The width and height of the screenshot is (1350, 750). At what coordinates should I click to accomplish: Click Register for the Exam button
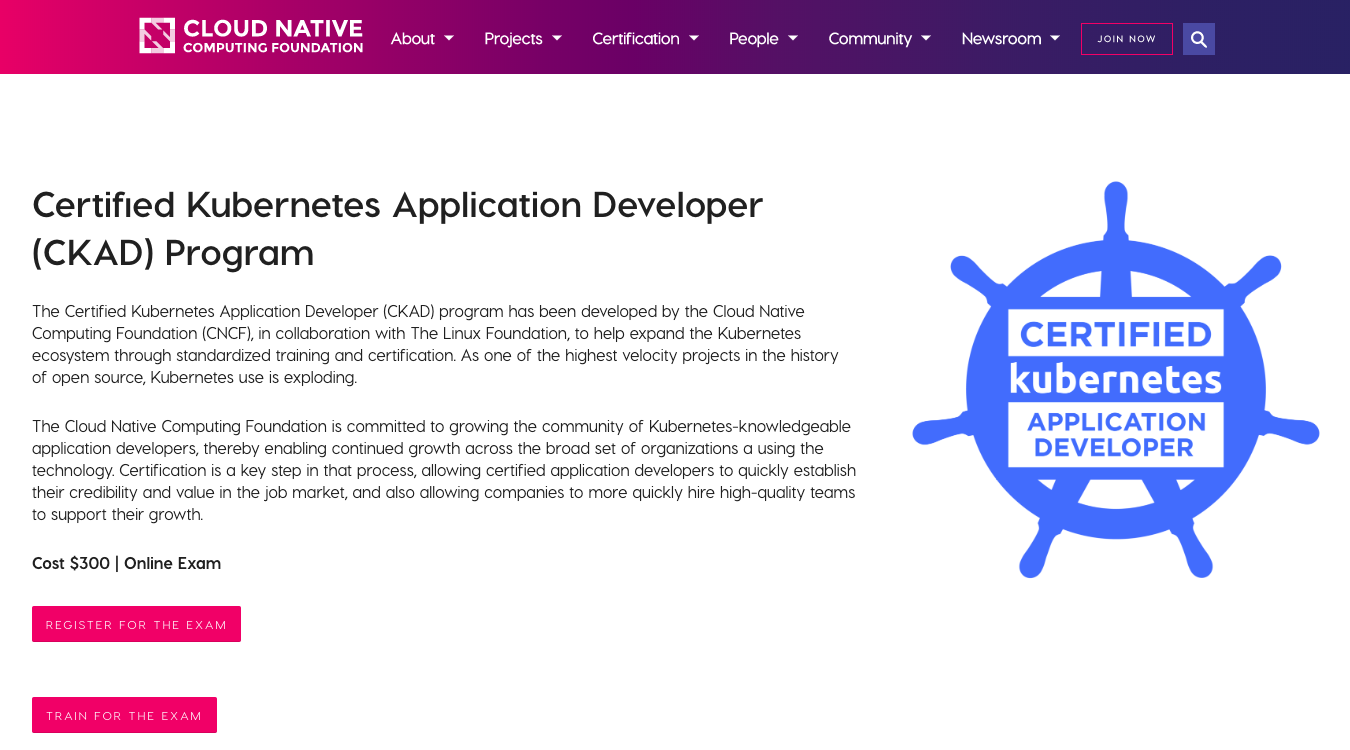[x=136, y=624]
